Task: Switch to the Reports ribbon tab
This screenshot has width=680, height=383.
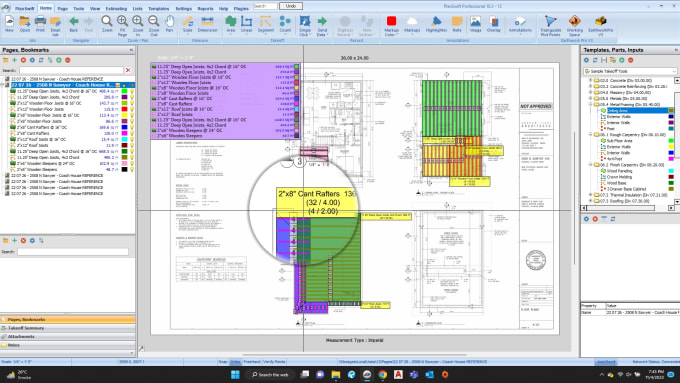Action: point(205,8)
